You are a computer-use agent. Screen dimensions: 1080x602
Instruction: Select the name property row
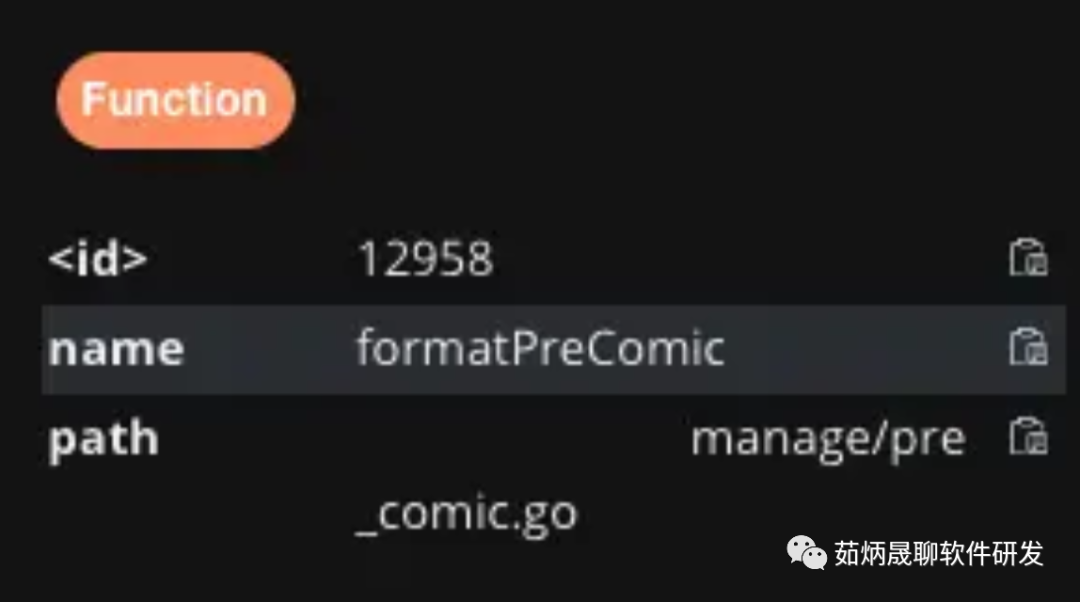coord(554,349)
